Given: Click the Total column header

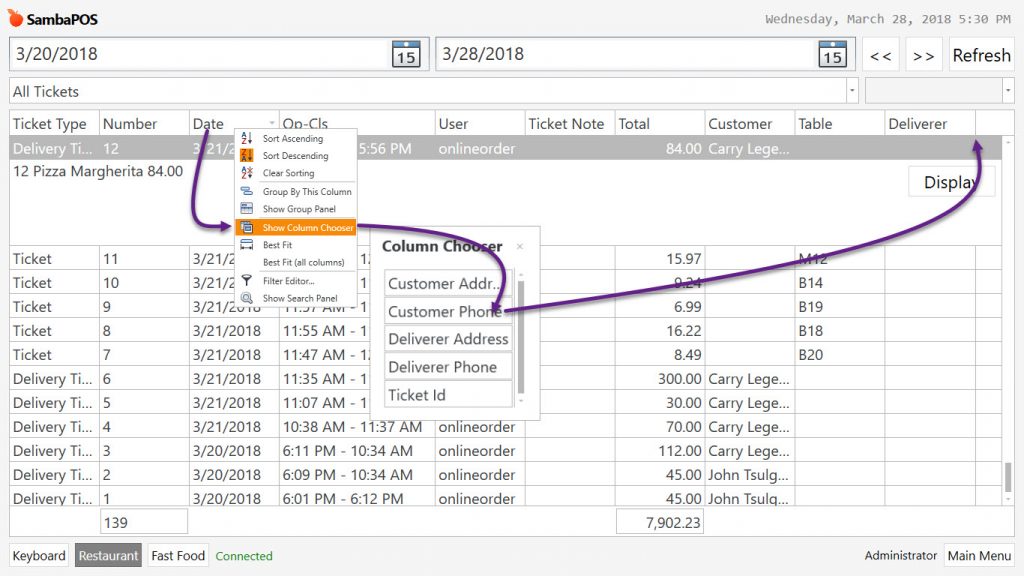Looking at the screenshot, I should [660, 123].
